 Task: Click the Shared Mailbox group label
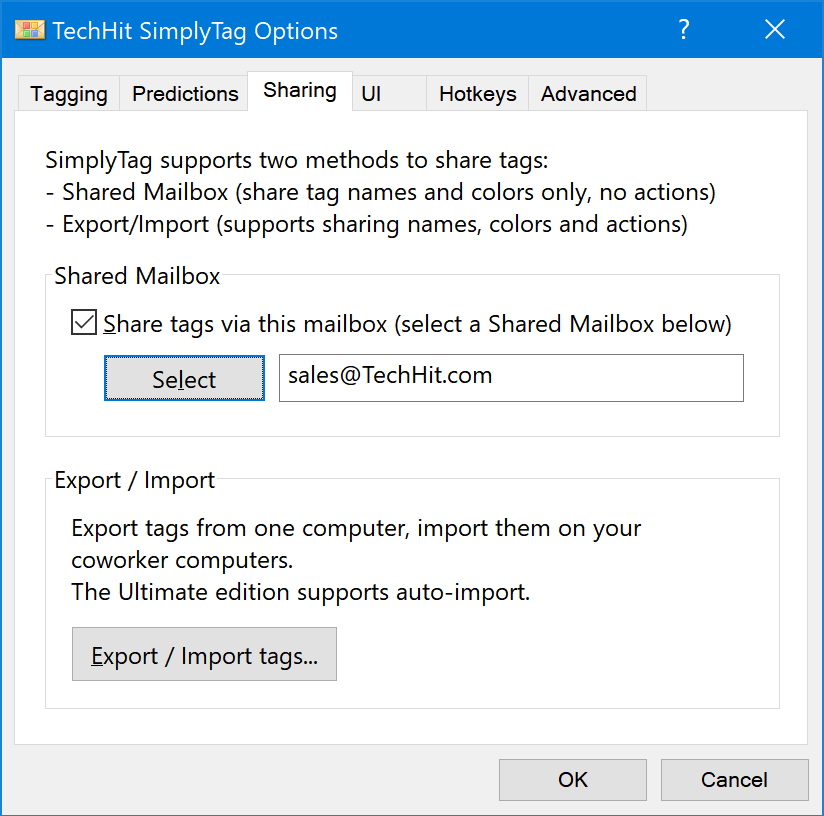137,276
